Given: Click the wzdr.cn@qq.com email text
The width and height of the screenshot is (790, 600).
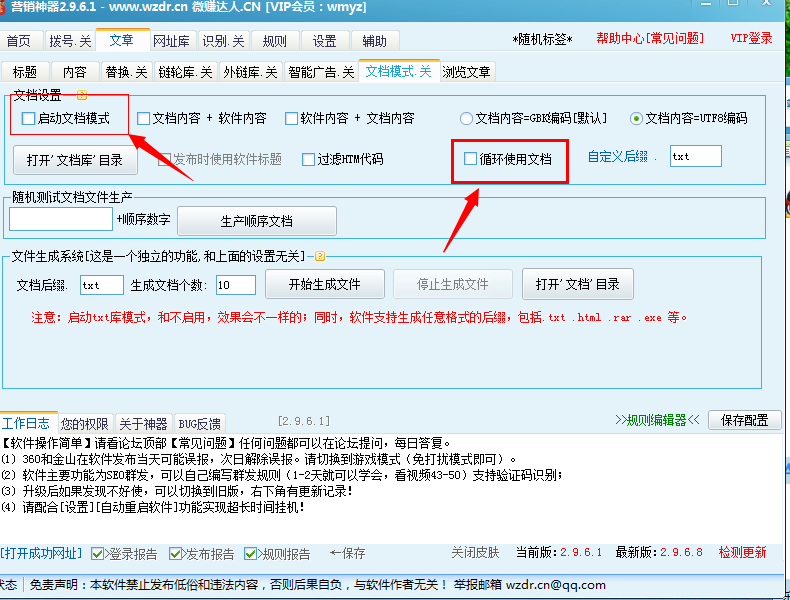Looking at the screenshot, I should (556, 585).
